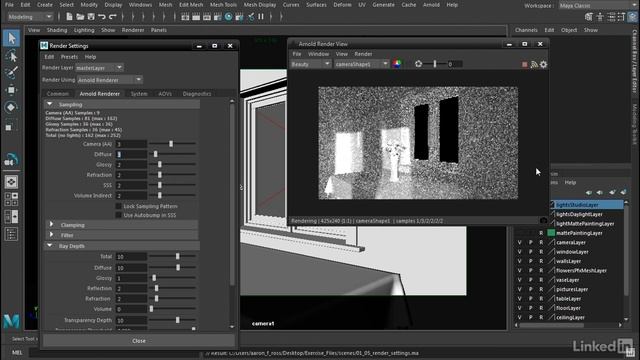The image size is (640, 360).
Task: Click the Save Scene icon
Action: [91, 17]
